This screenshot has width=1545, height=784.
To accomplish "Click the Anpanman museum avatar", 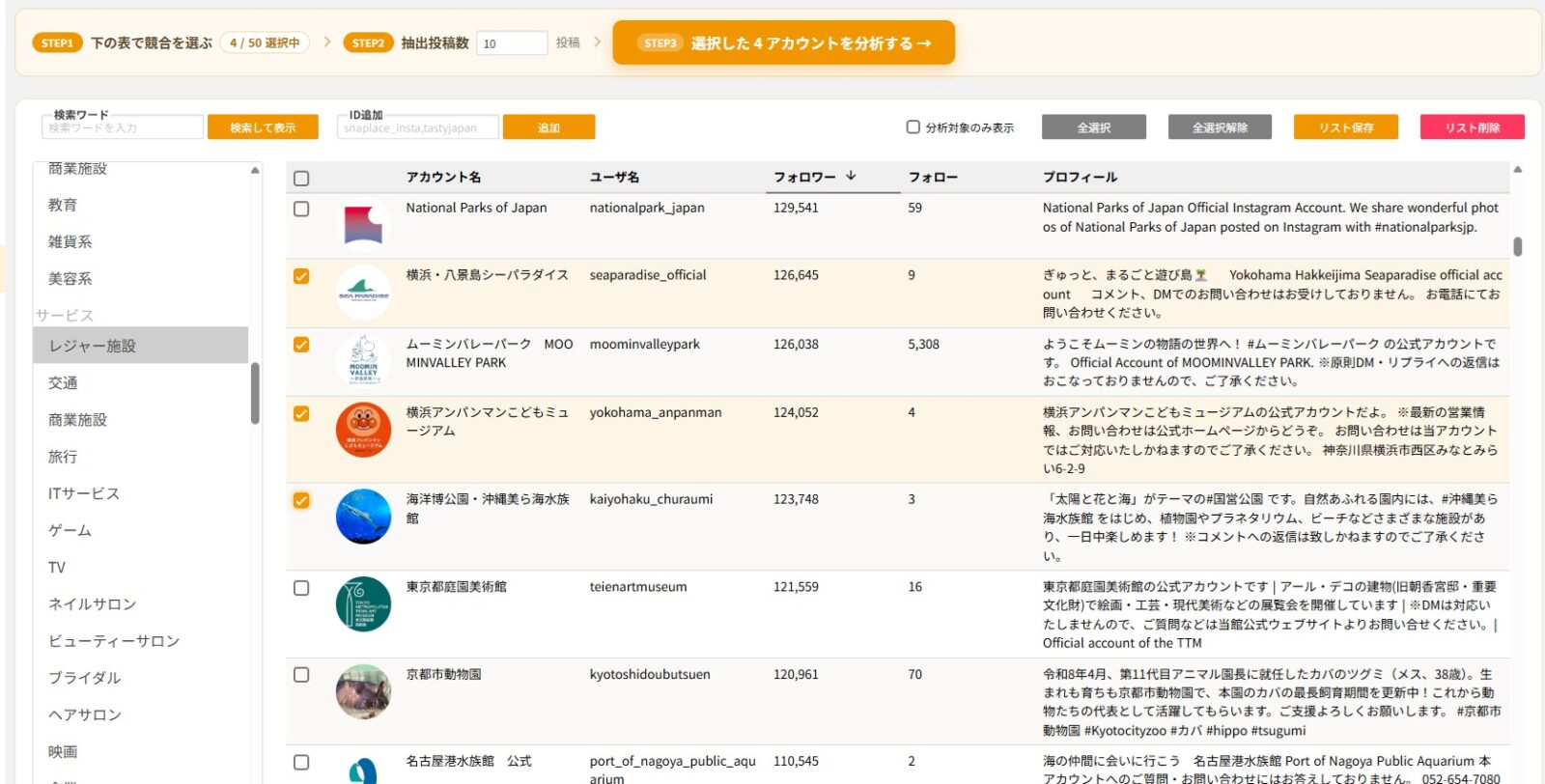I will coord(363,430).
